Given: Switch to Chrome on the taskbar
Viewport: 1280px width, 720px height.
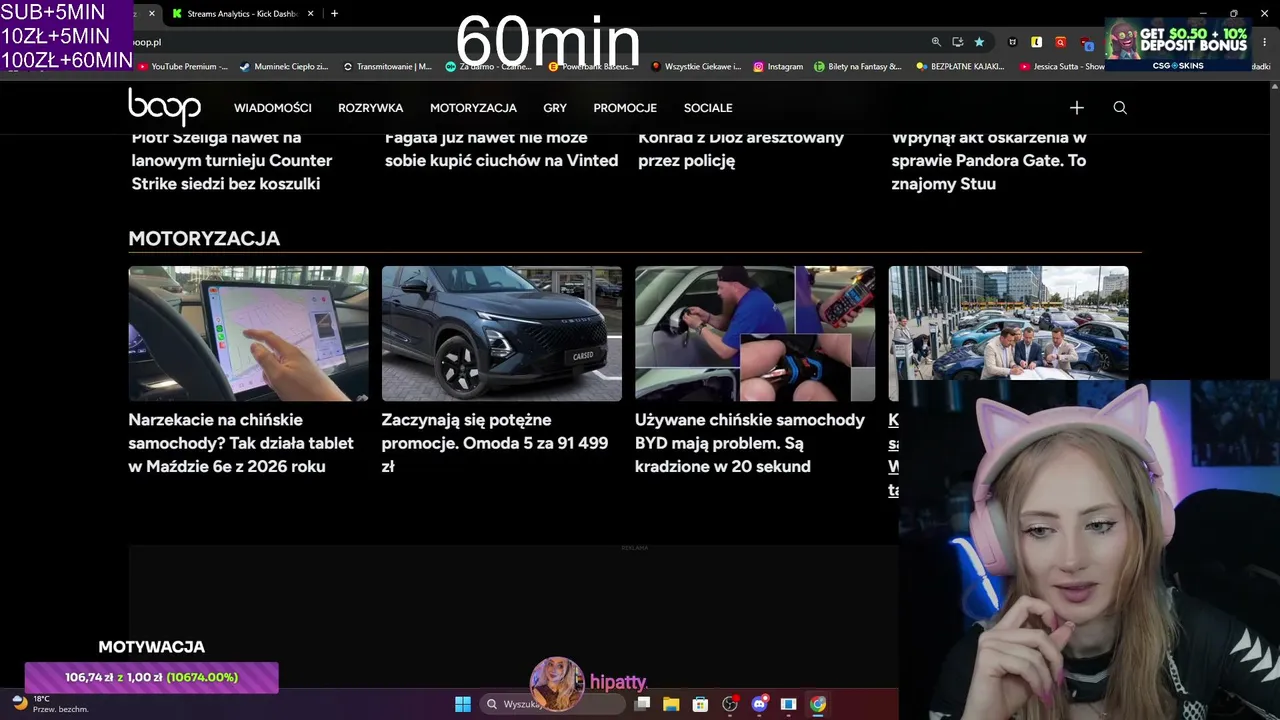Looking at the screenshot, I should [818, 704].
